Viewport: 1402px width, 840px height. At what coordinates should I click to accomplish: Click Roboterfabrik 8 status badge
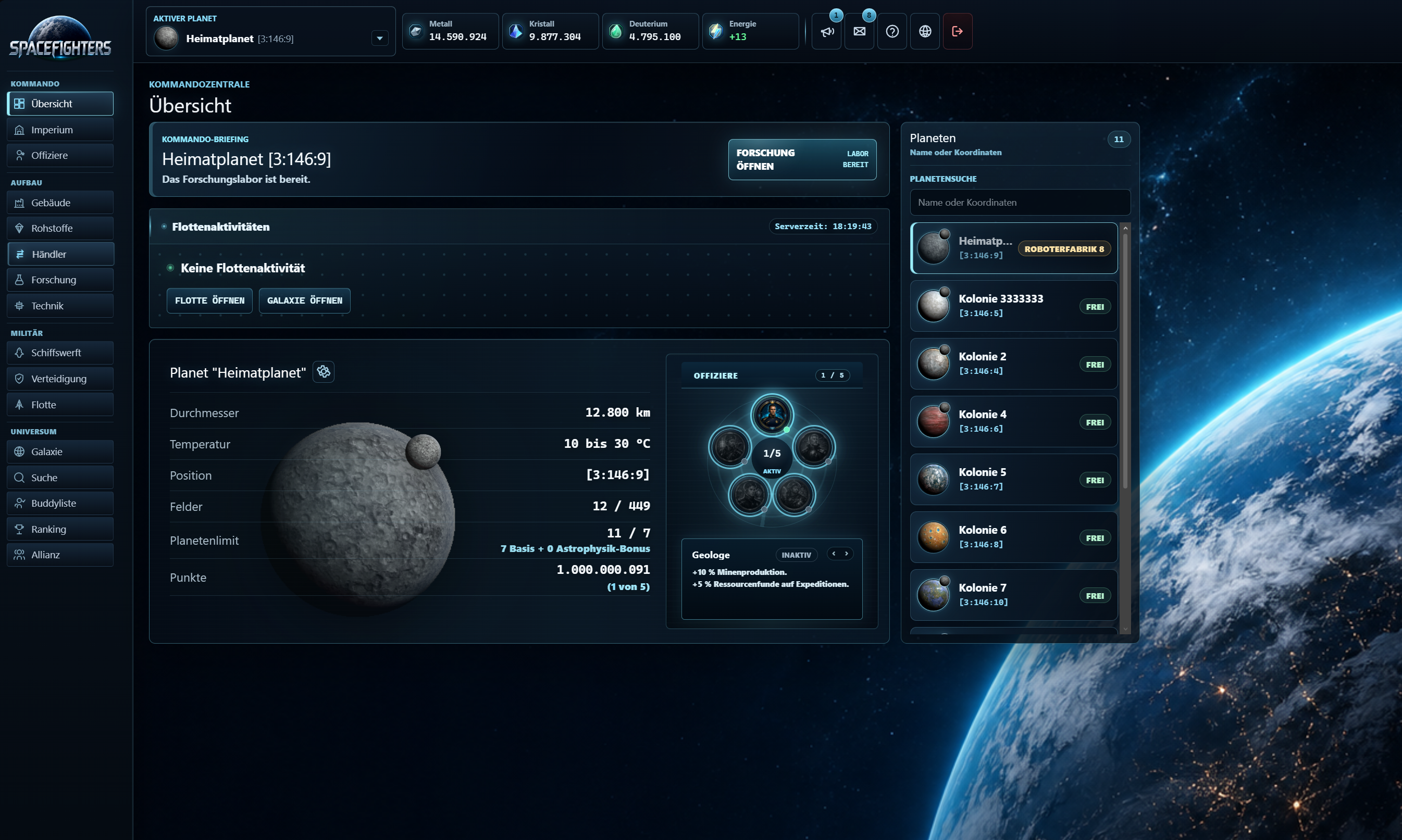click(1064, 249)
